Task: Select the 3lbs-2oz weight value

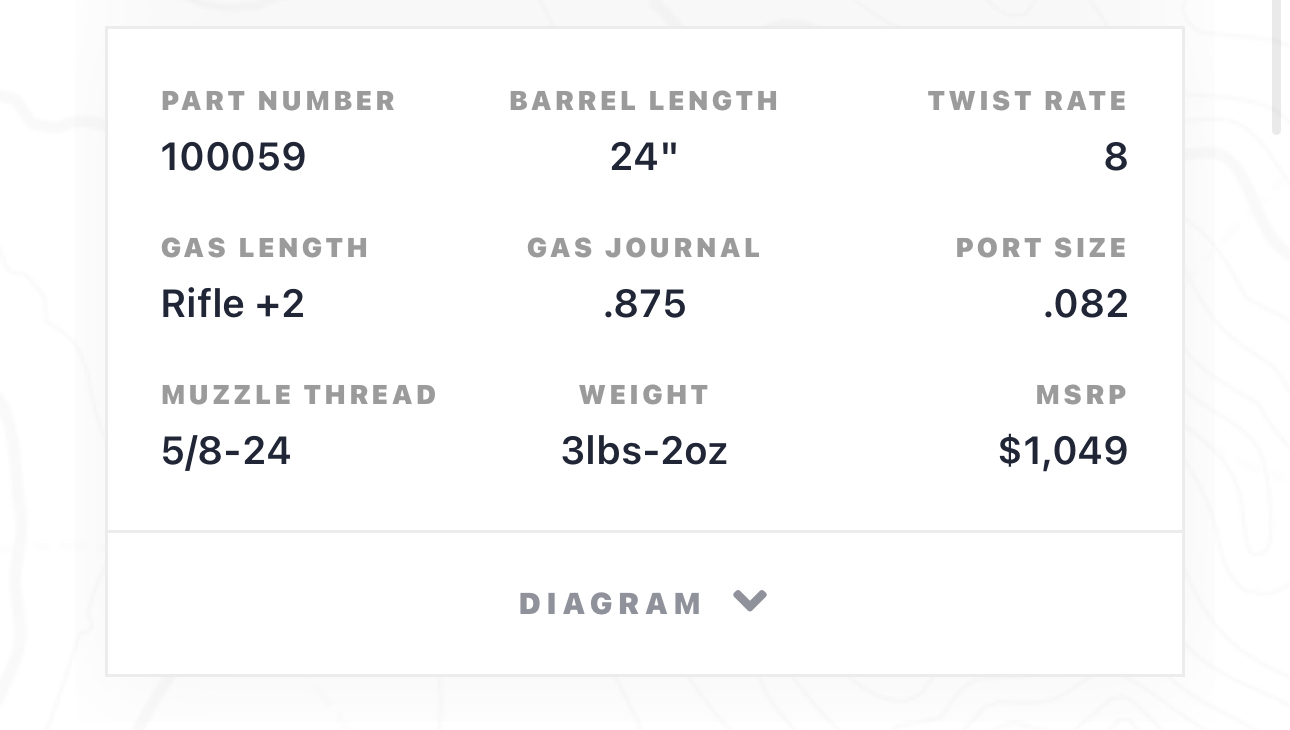Action: 644,451
